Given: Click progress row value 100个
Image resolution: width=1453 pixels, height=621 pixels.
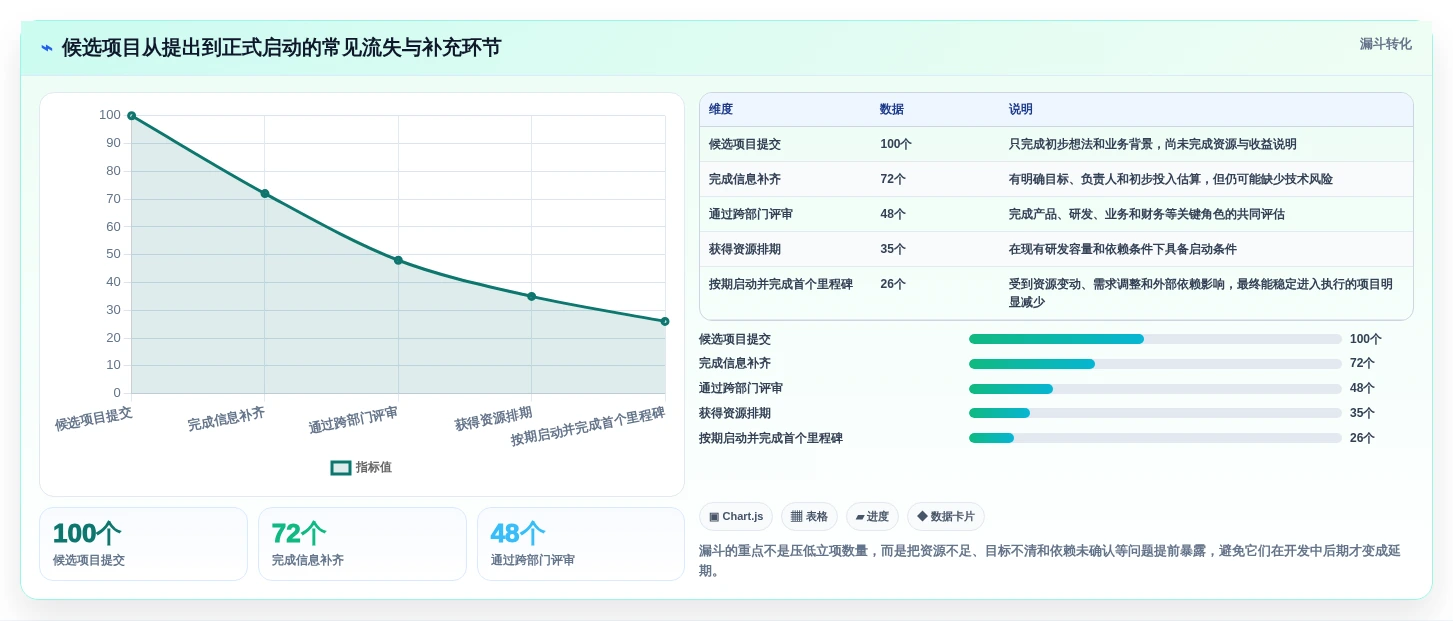Looking at the screenshot, I should tap(1366, 339).
